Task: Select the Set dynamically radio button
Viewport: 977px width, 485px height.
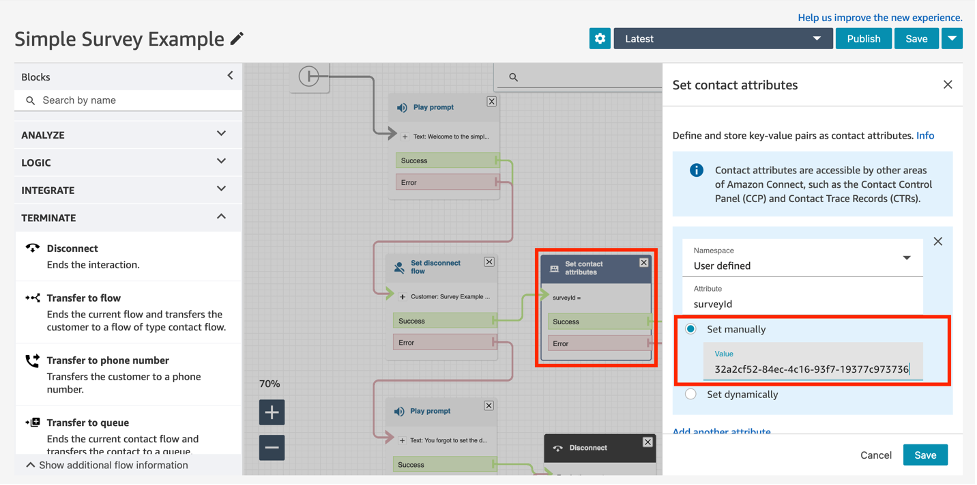Action: pos(690,394)
